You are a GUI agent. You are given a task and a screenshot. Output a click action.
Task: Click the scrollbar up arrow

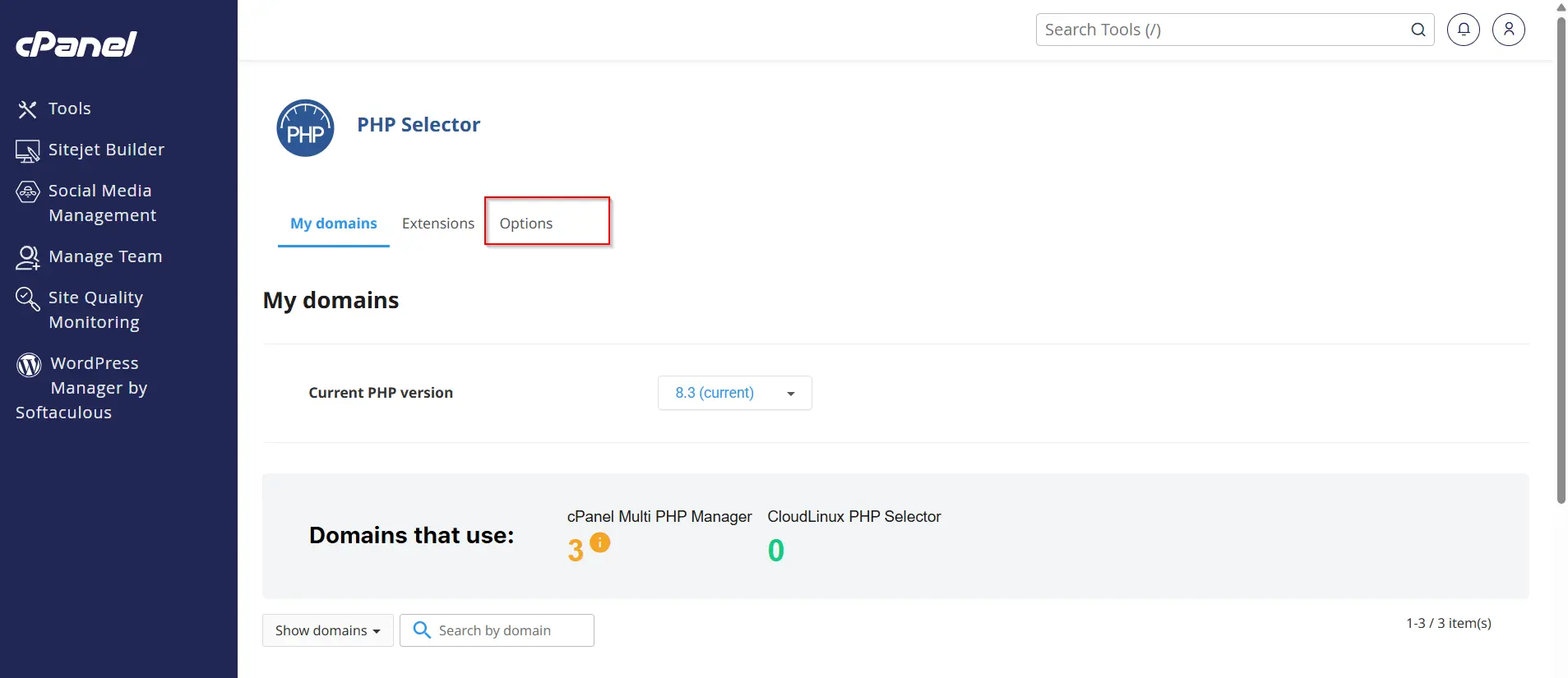1561,7
